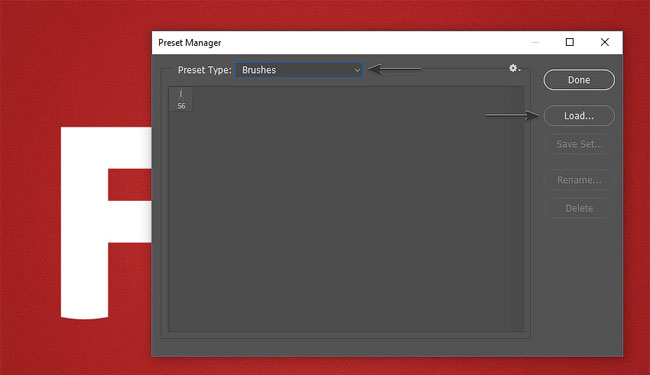Select the brush preset thumbnail labeled 56
Viewport: 650px width, 375px height.
[x=181, y=99]
